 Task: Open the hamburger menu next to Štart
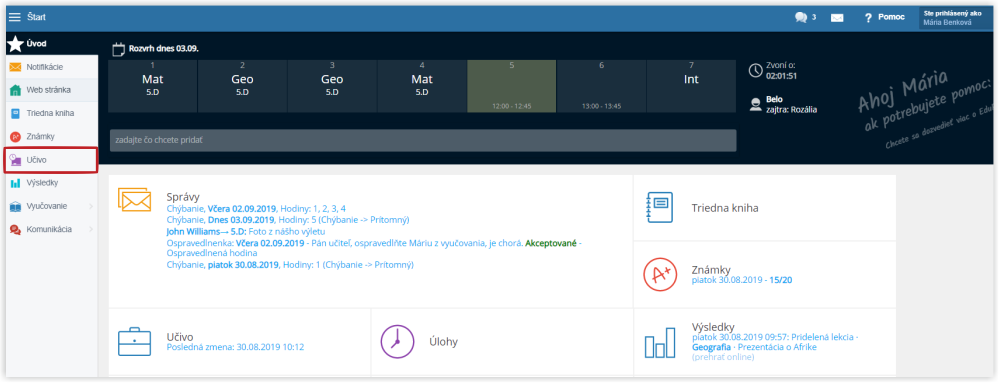[x=14, y=17]
